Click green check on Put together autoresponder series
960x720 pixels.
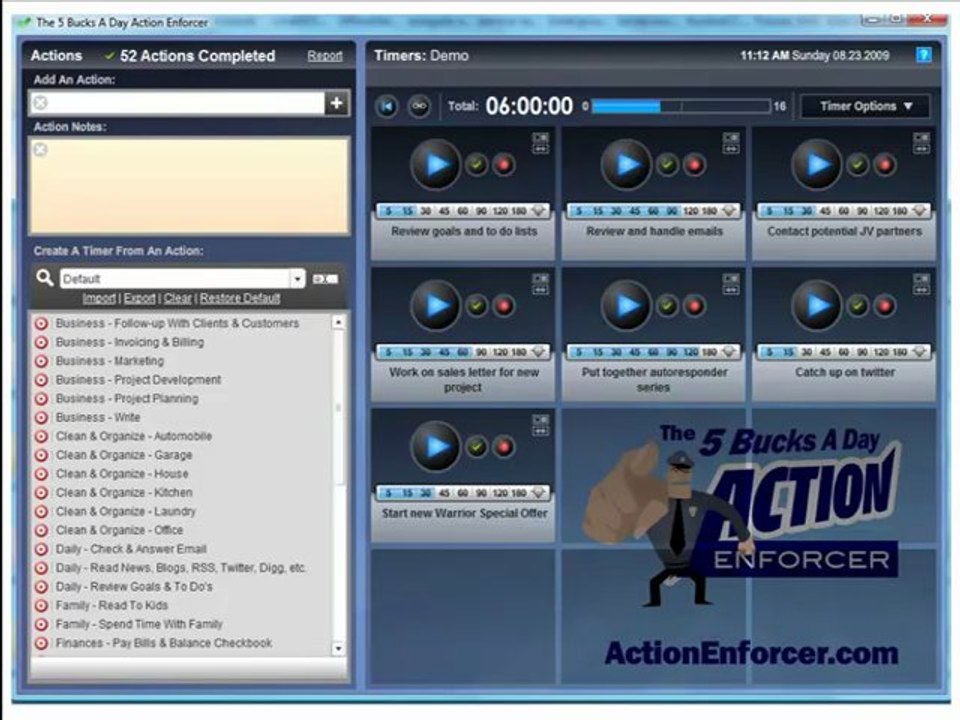[667, 305]
